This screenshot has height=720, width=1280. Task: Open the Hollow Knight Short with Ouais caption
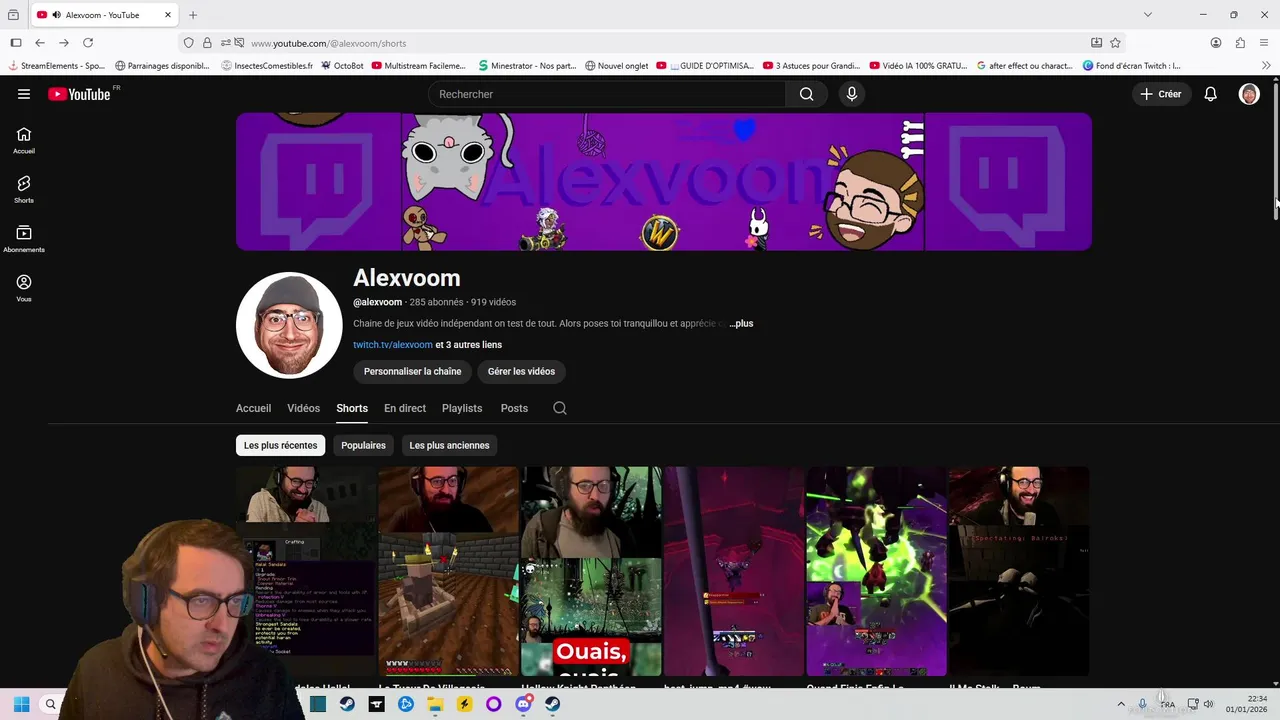click(x=591, y=571)
